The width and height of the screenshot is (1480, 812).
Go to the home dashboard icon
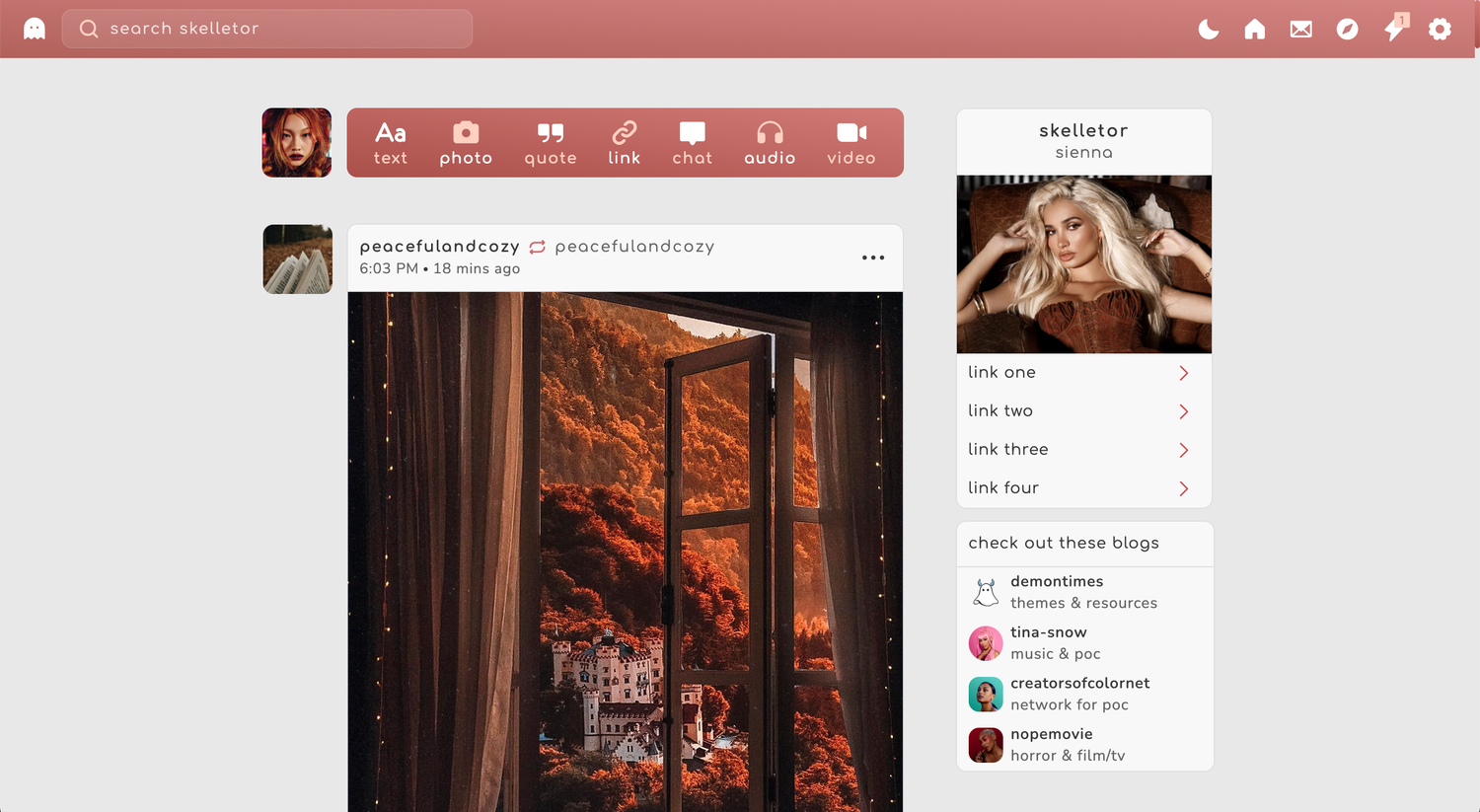[1254, 30]
